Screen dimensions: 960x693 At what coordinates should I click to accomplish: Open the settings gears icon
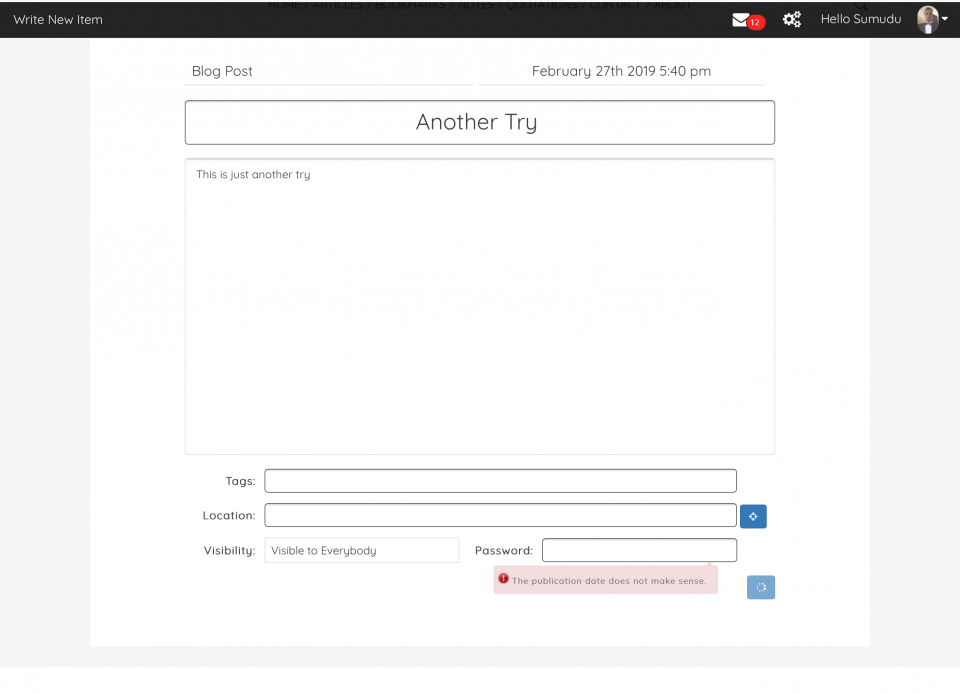pos(791,19)
